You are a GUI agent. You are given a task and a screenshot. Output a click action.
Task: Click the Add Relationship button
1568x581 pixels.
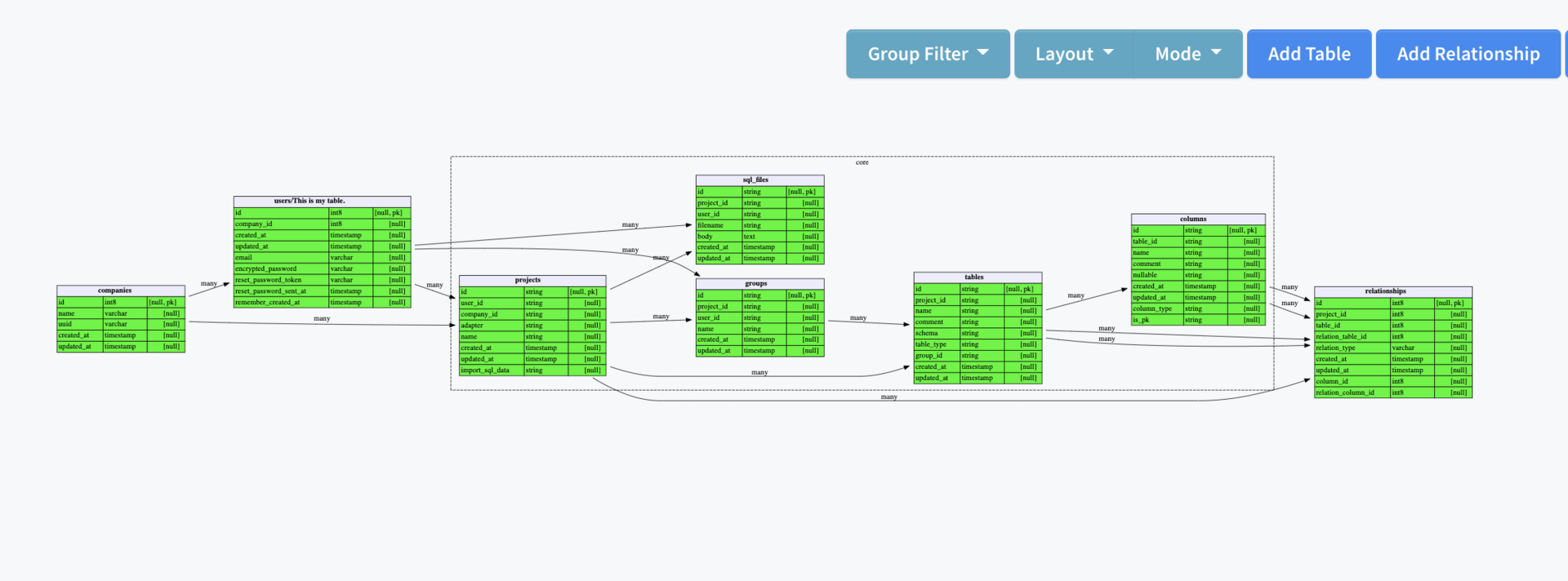1468,54
